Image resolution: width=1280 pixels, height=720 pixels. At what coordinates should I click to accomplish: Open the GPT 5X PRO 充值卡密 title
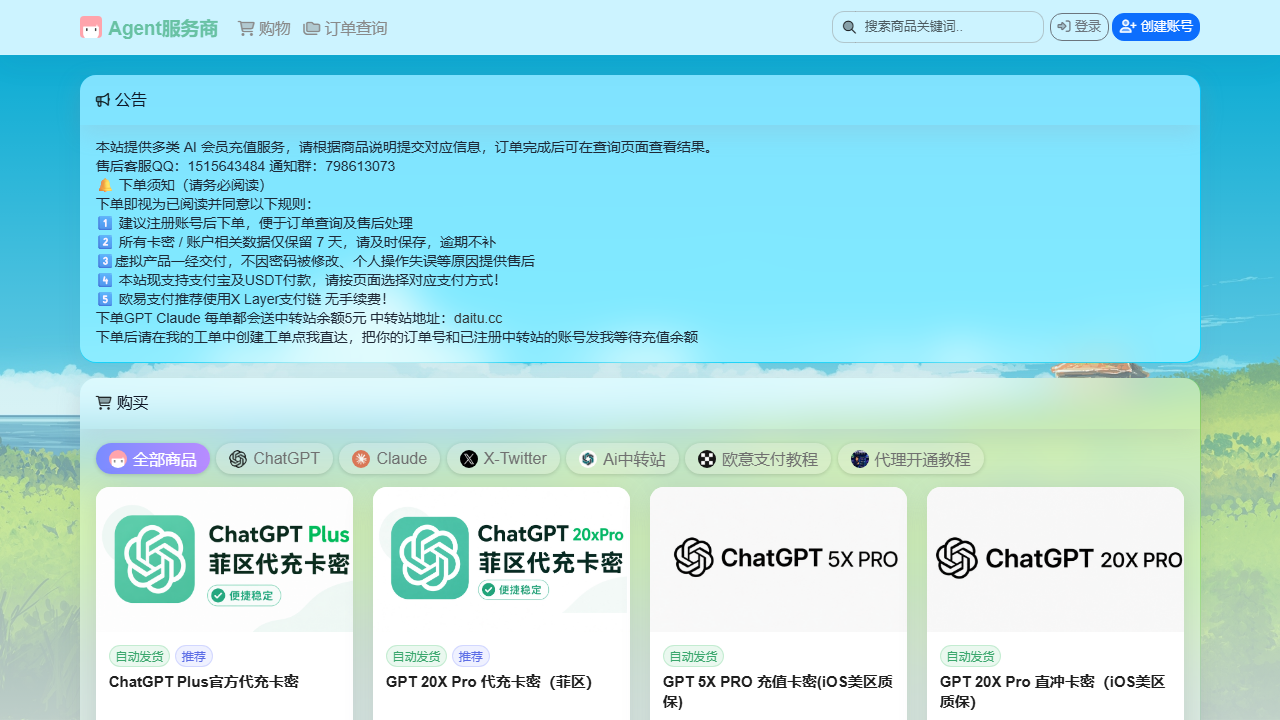[778, 691]
